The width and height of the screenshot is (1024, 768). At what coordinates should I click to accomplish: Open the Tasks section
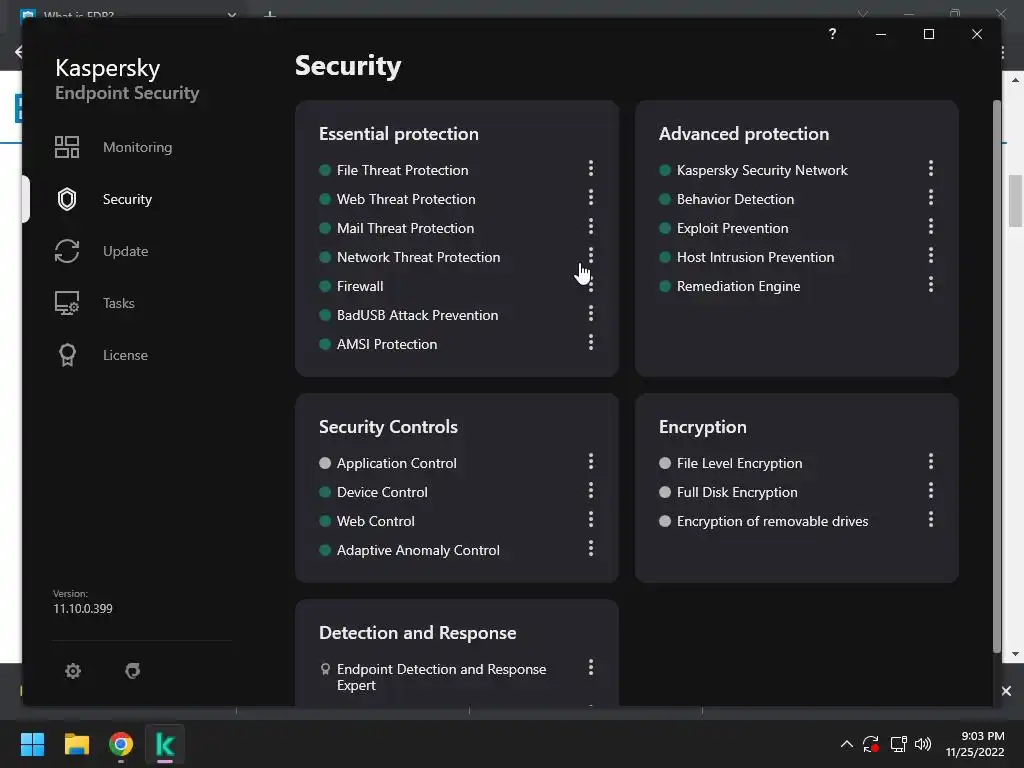pyautogui.click(x=118, y=303)
